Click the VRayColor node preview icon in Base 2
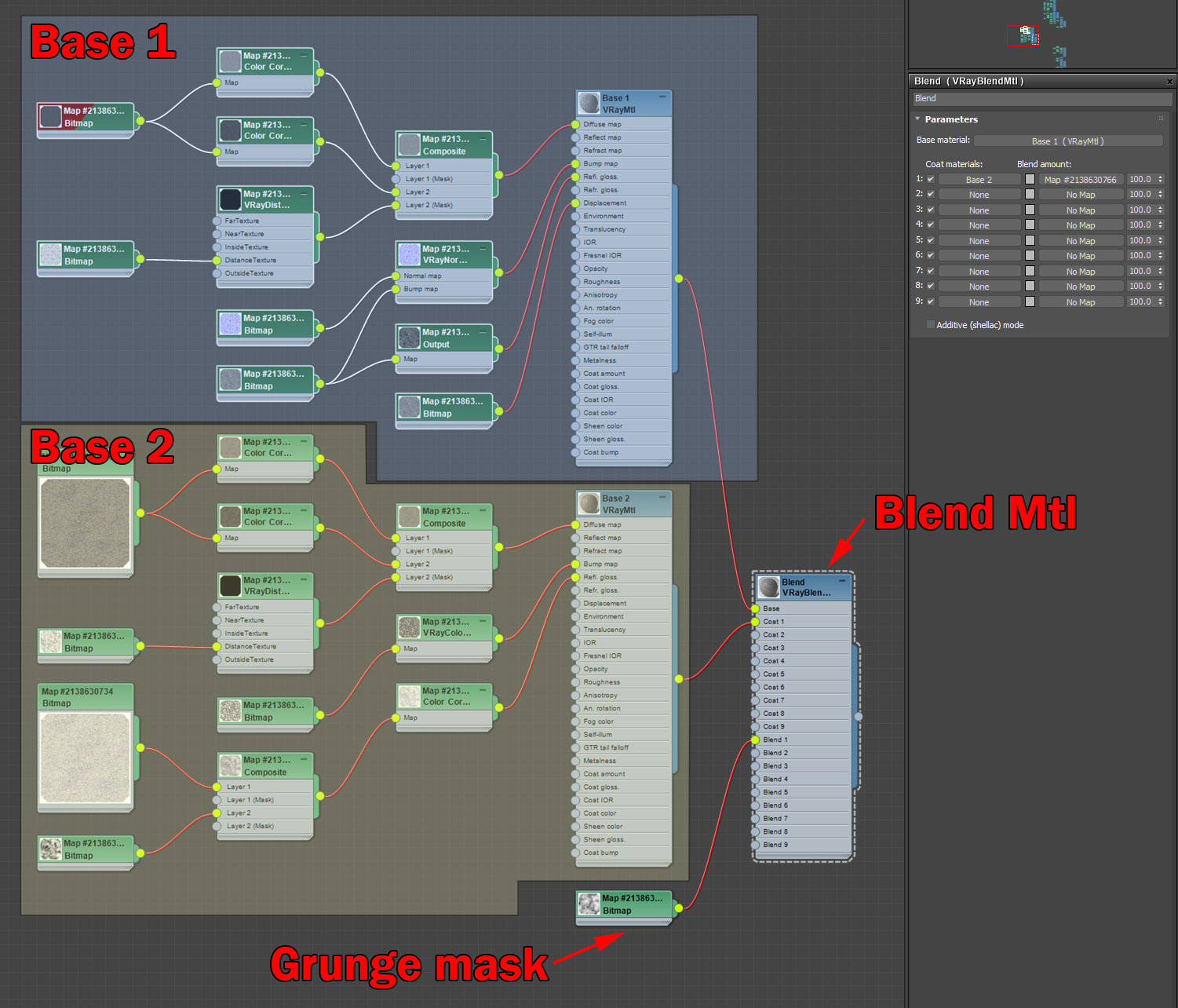 tap(409, 627)
